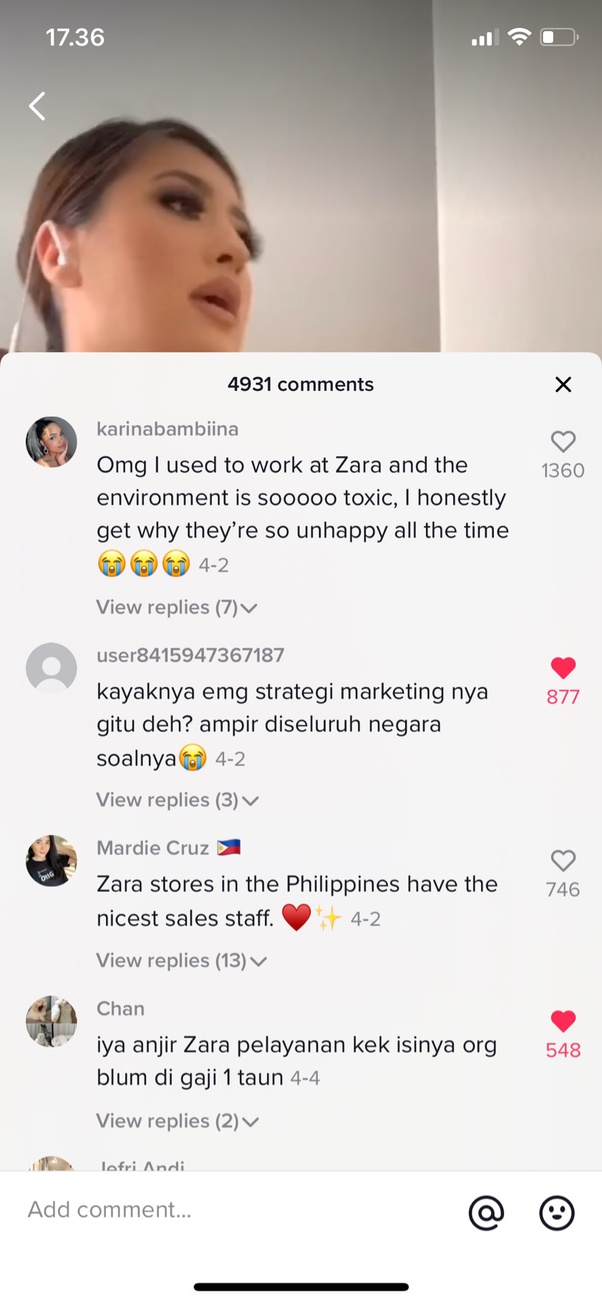Remove like from Chan's comment
602x1305 pixels.
click(563, 1021)
